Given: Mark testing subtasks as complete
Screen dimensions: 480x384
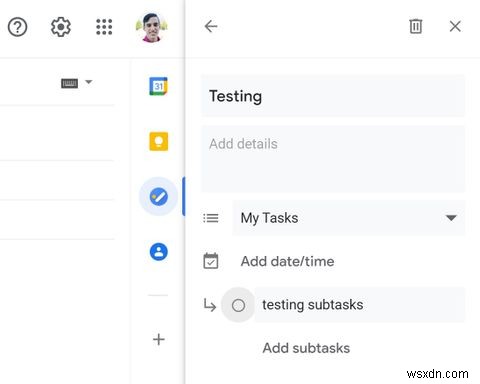Looking at the screenshot, I should [x=238, y=305].
